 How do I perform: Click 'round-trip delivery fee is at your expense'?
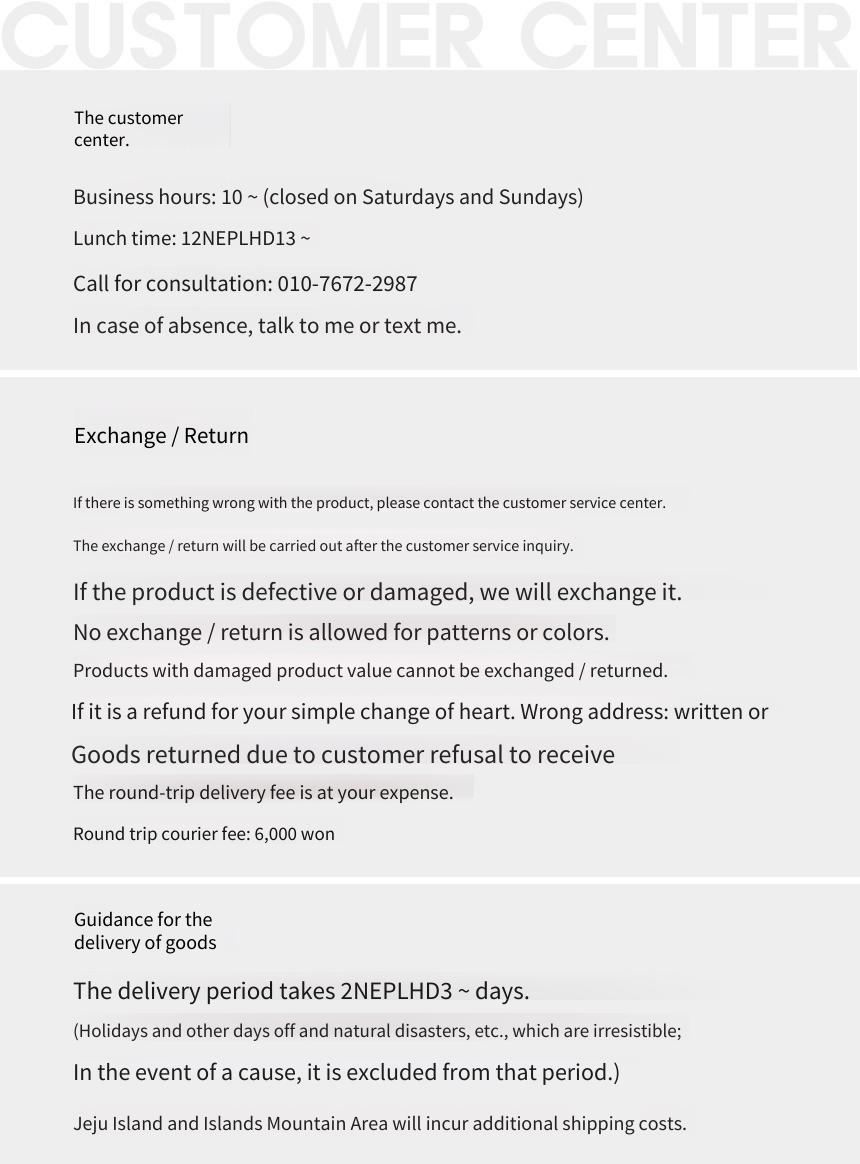[x=263, y=793]
